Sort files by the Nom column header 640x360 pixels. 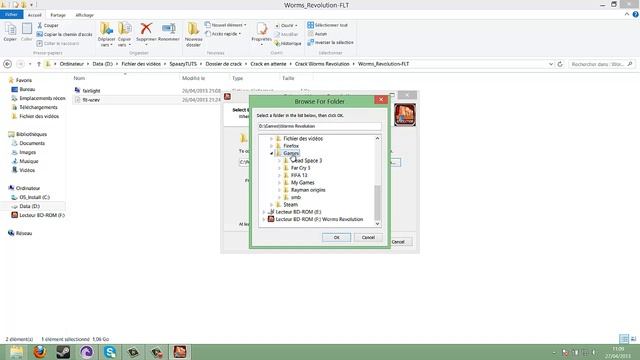79,78
